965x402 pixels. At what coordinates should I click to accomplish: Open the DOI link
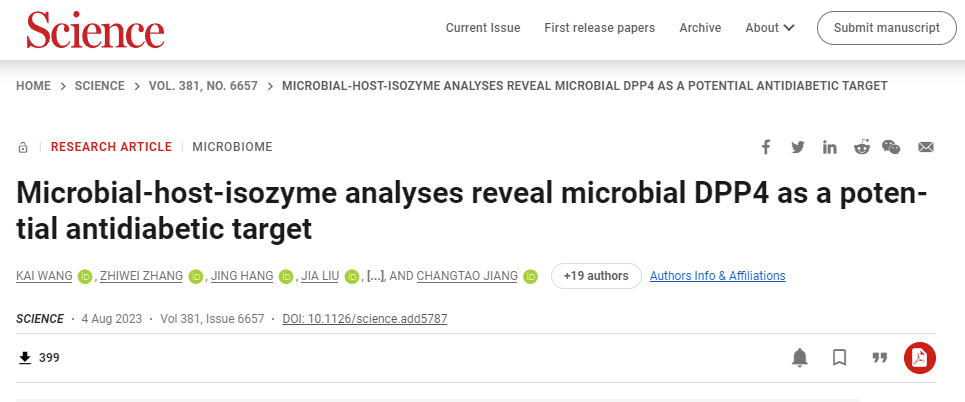click(x=364, y=319)
